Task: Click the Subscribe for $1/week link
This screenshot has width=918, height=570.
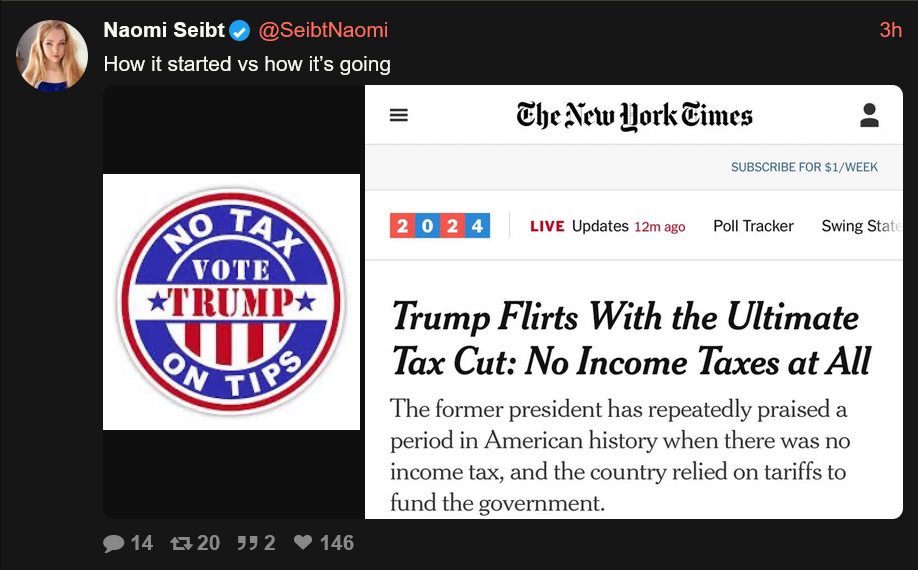Action: [x=804, y=167]
